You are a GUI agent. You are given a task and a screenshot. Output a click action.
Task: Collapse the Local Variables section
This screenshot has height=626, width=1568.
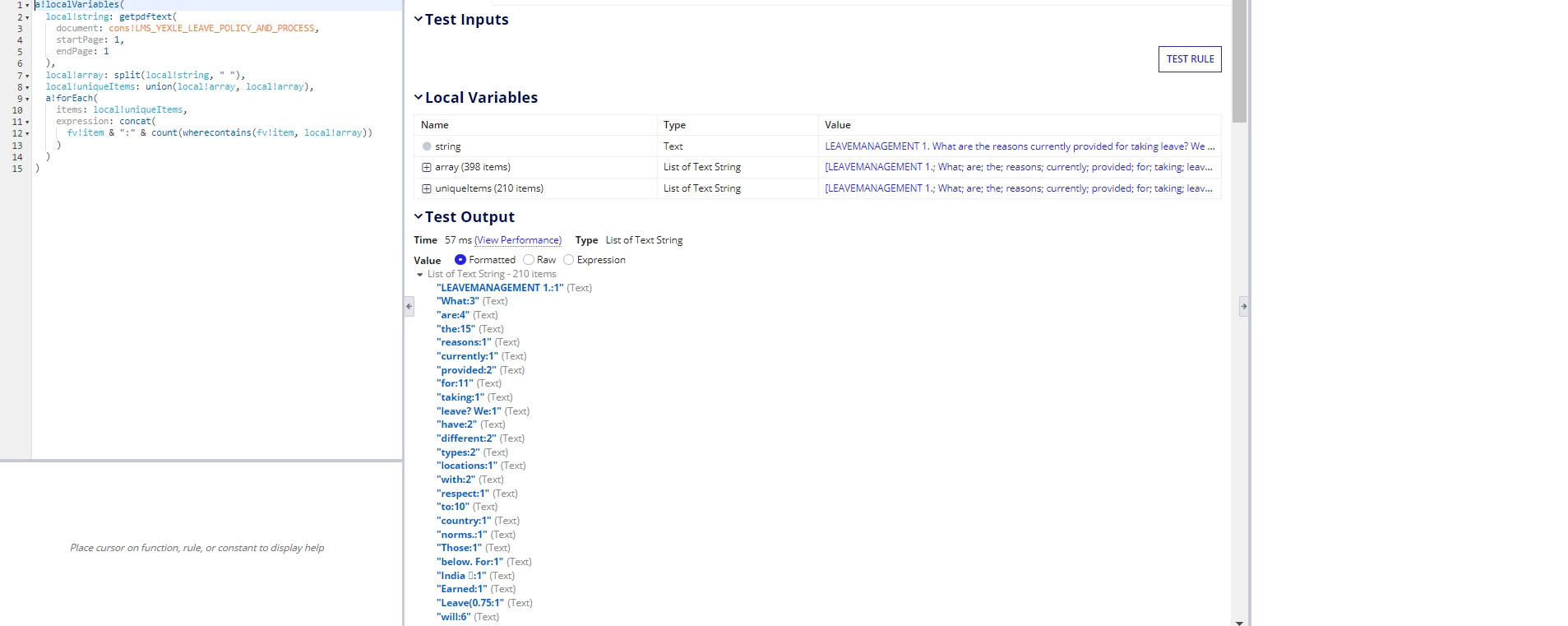pyautogui.click(x=419, y=97)
